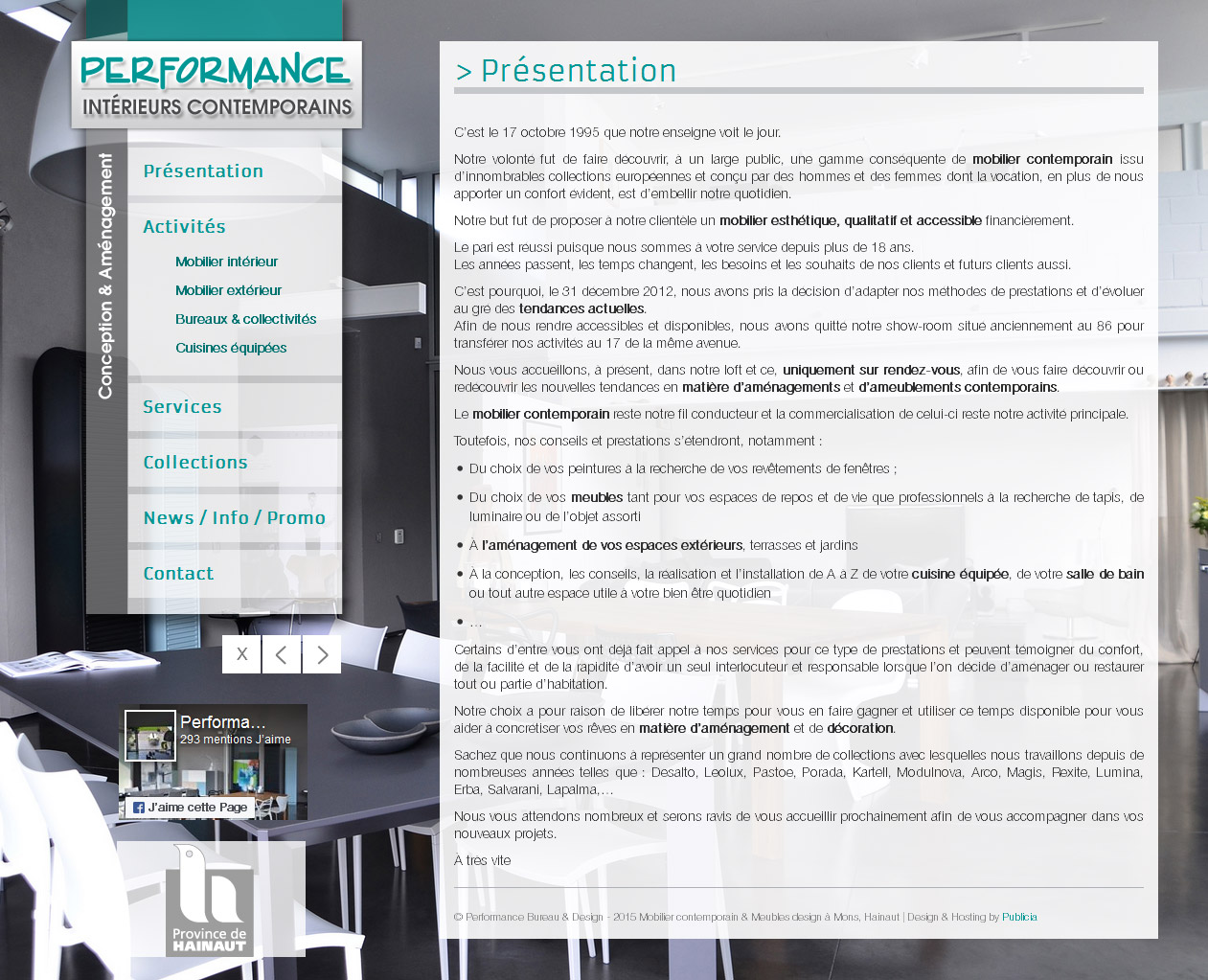Click the Facebook page profile thumbnail

pyautogui.click(x=150, y=736)
